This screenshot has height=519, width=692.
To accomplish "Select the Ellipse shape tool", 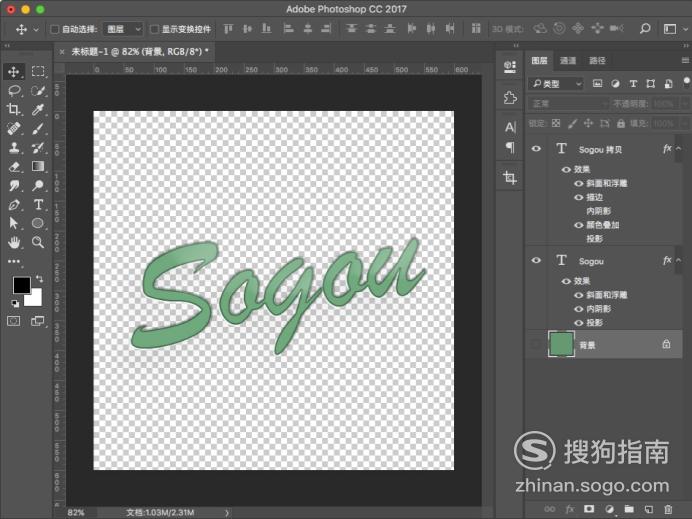I will tap(38, 223).
